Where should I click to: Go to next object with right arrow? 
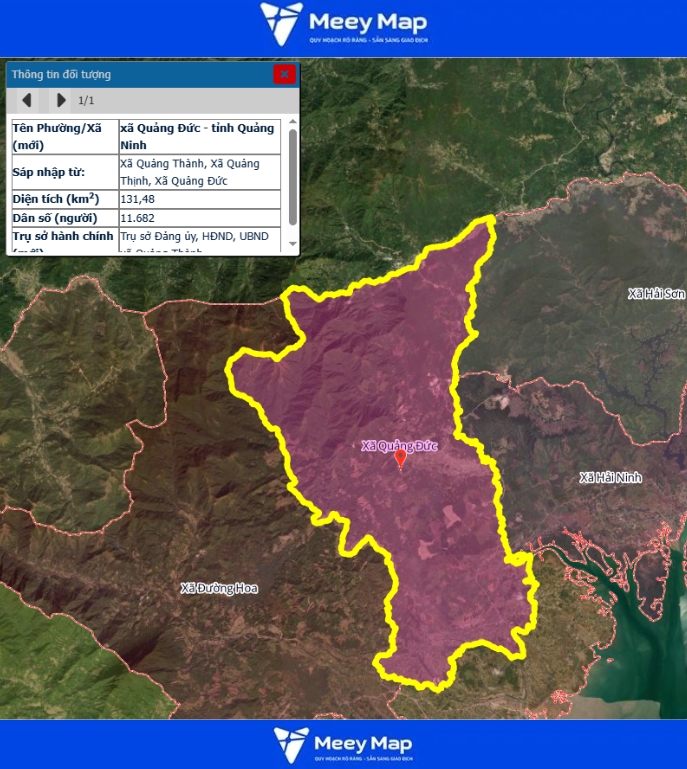pyautogui.click(x=61, y=100)
